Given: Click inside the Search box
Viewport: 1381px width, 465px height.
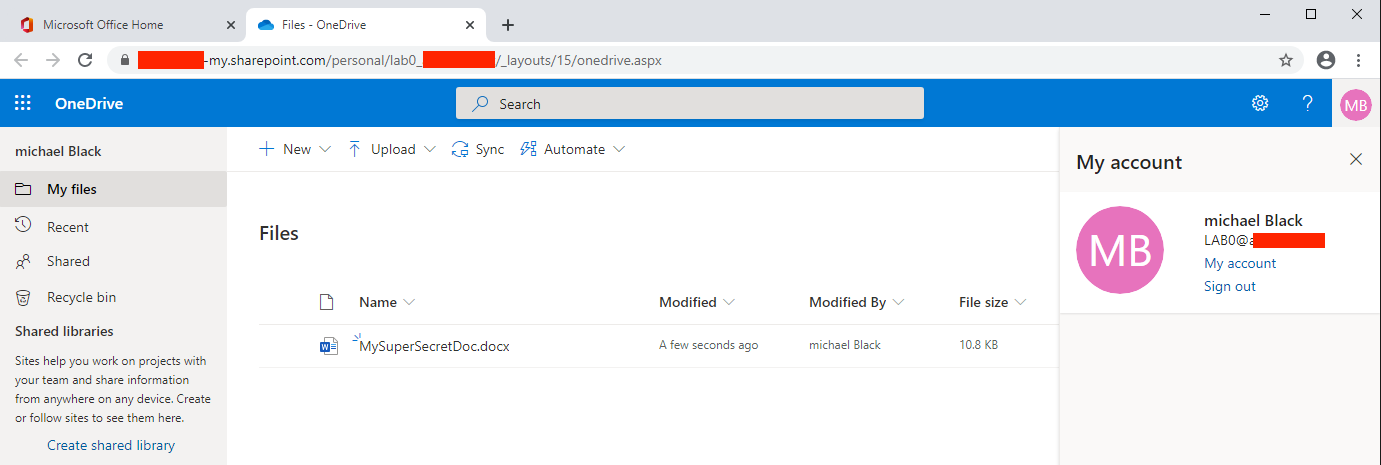Looking at the screenshot, I should click(x=690, y=104).
